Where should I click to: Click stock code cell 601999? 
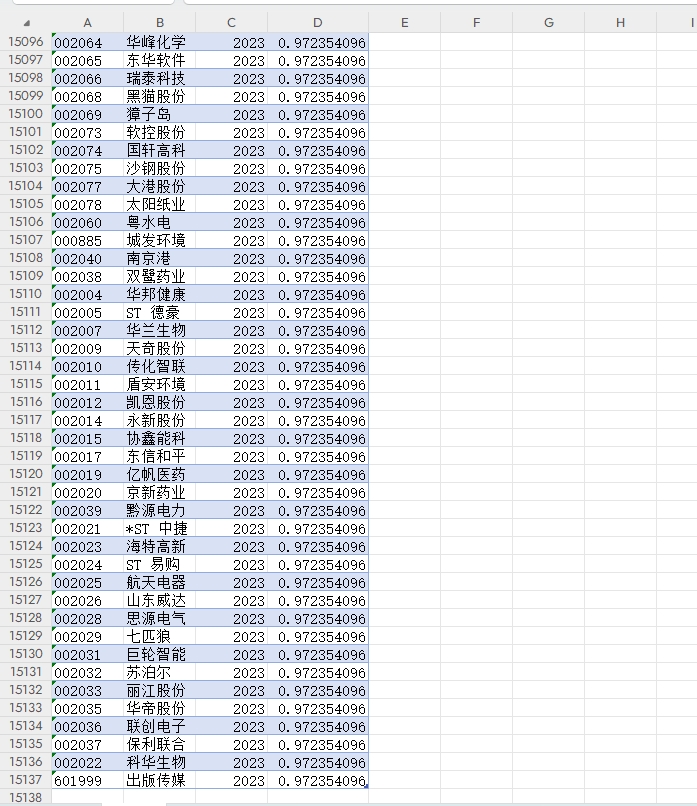[x=87, y=779]
